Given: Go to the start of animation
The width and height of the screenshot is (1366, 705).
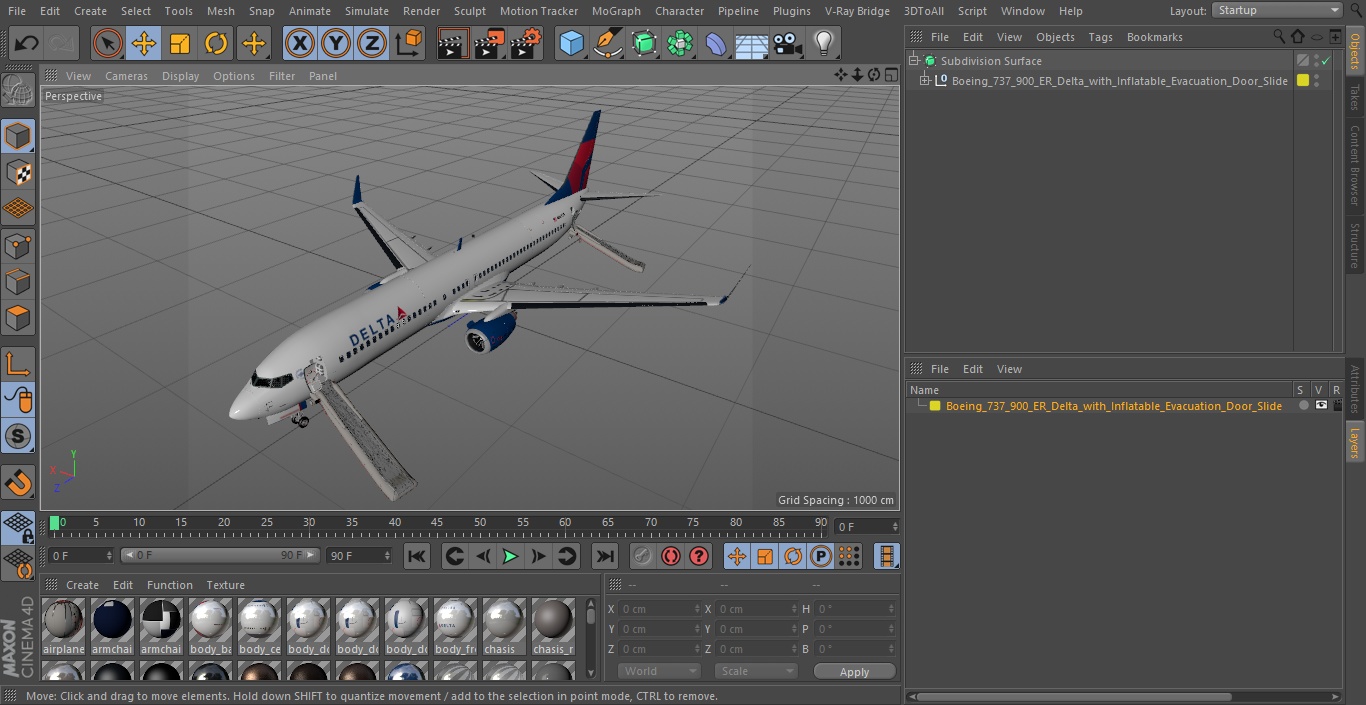Looking at the screenshot, I should (x=417, y=556).
